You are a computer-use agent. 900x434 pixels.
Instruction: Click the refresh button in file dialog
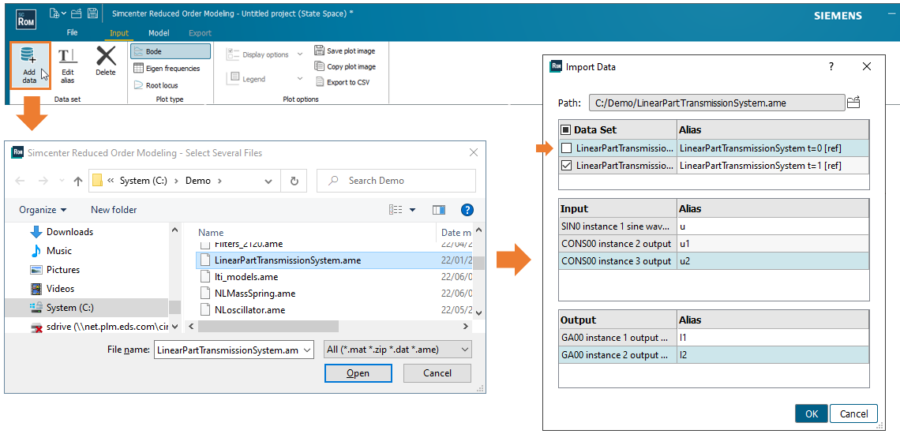click(x=294, y=181)
